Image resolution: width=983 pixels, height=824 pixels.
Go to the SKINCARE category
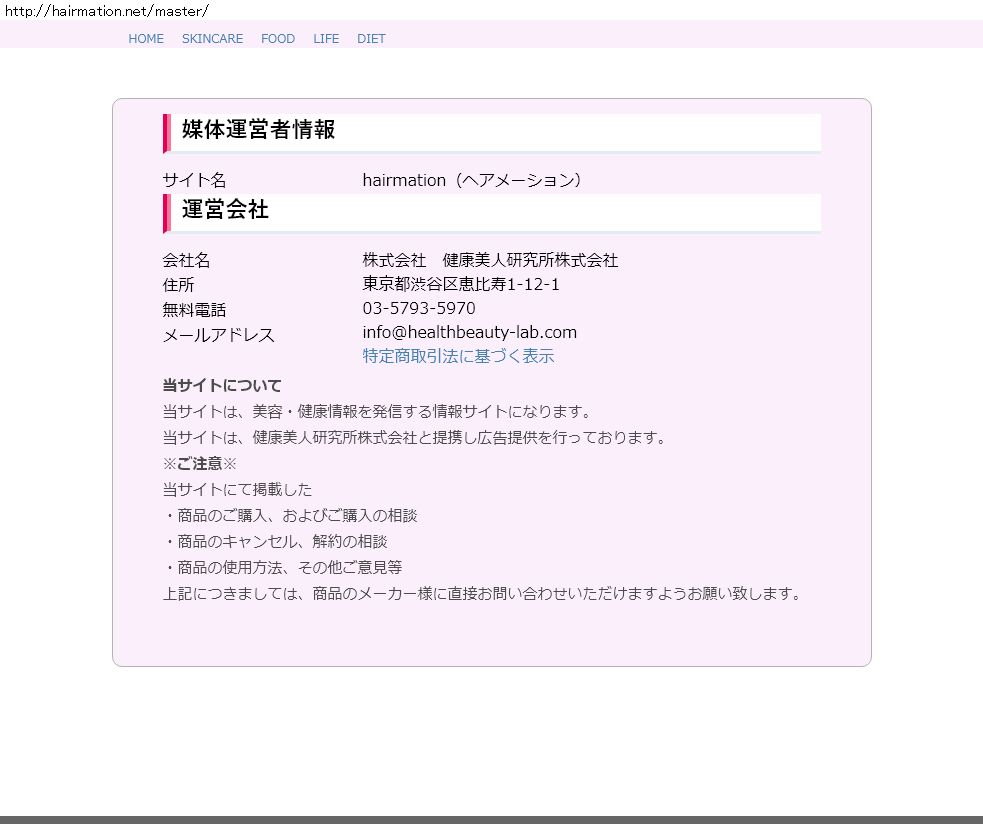point(212,39)
